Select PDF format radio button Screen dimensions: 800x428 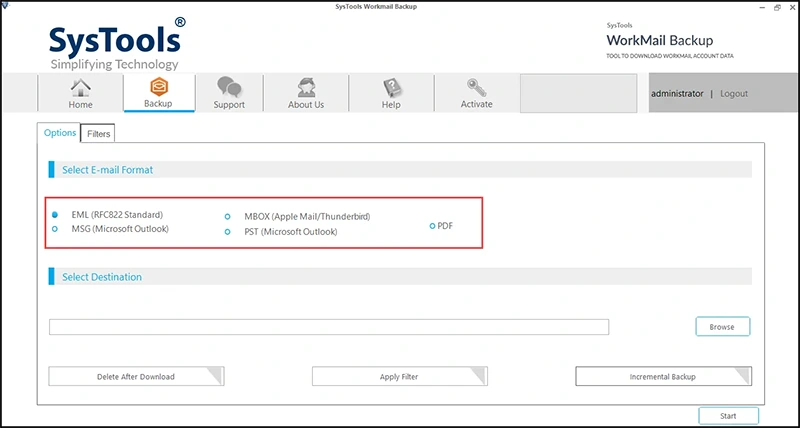(x=432, y=226)
